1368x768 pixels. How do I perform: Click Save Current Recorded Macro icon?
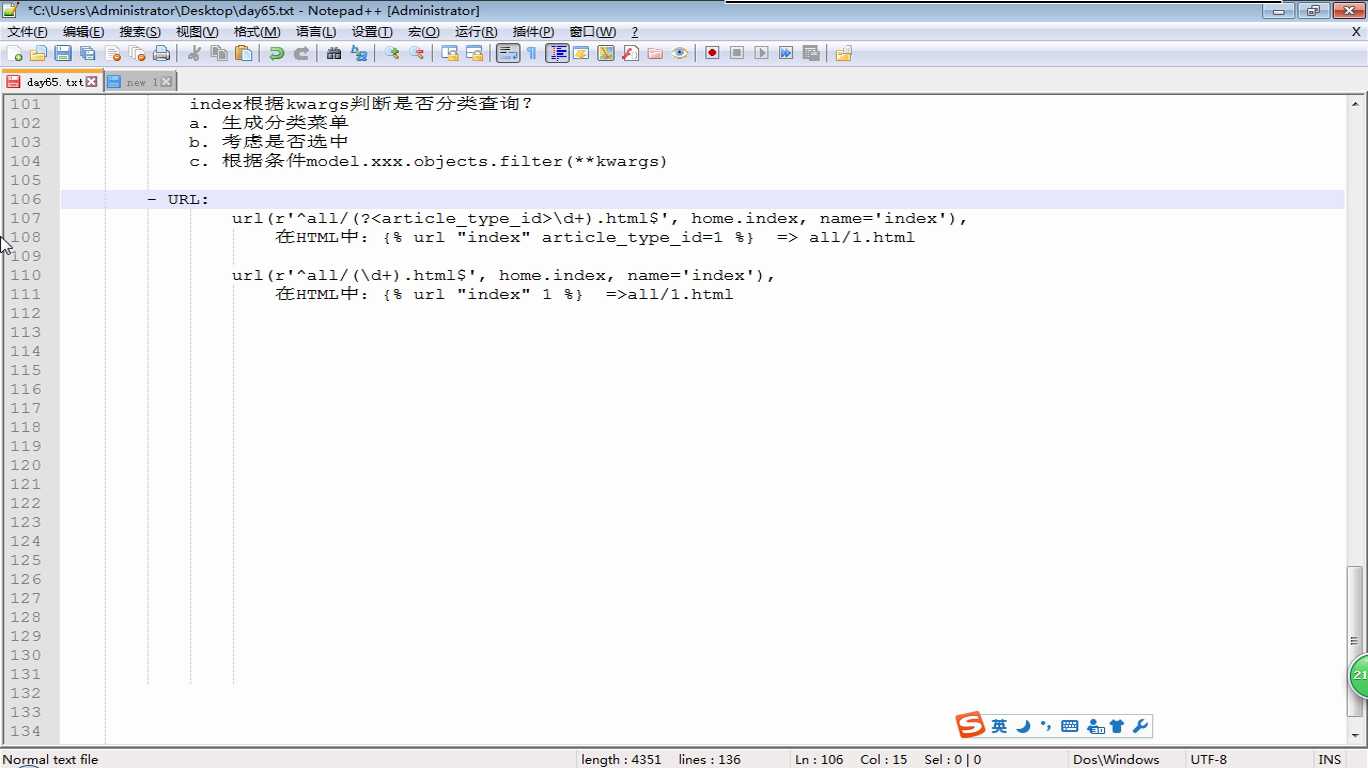point(811,53)
